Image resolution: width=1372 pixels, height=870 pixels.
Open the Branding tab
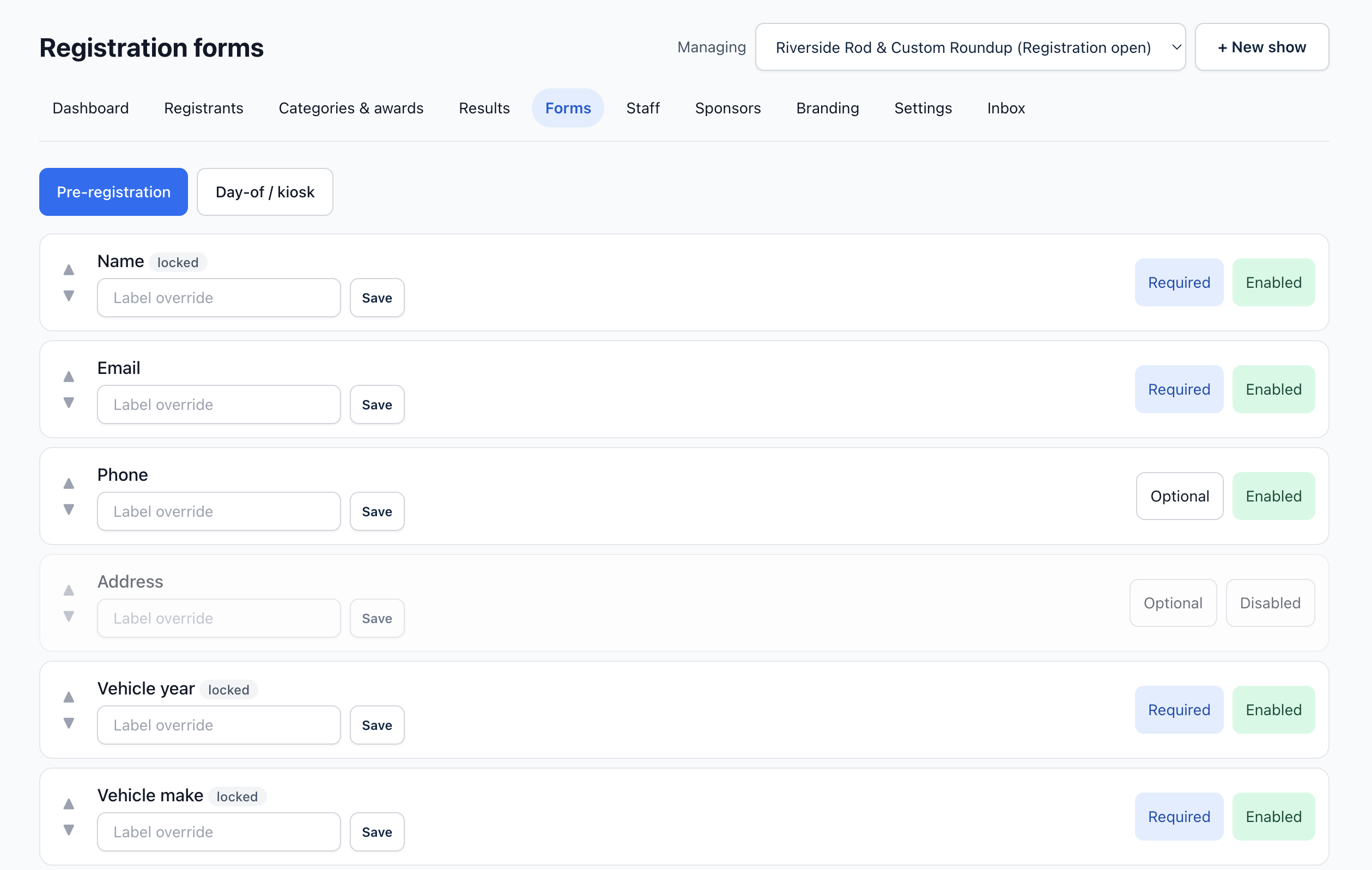pyautogui.click(x=827, y=108)
